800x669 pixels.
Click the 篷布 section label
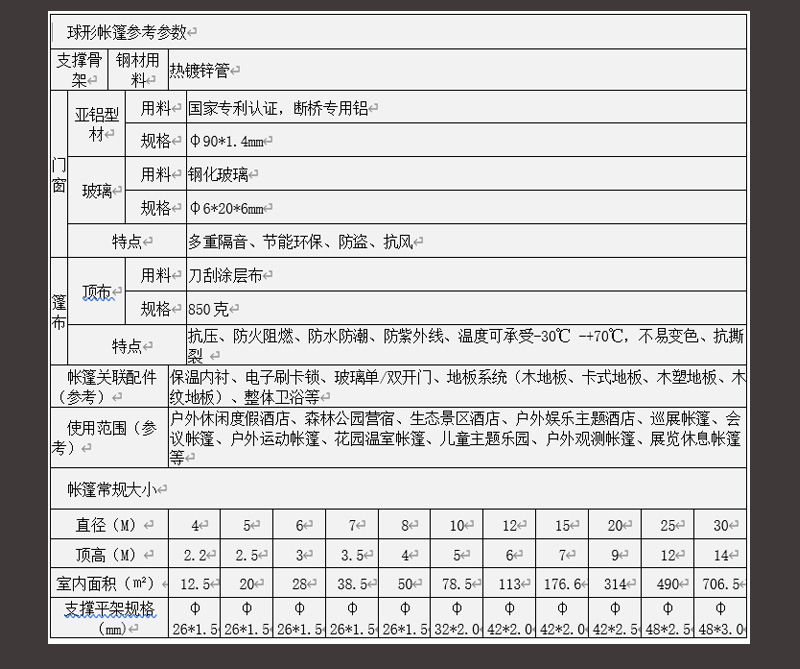[58, 308]
